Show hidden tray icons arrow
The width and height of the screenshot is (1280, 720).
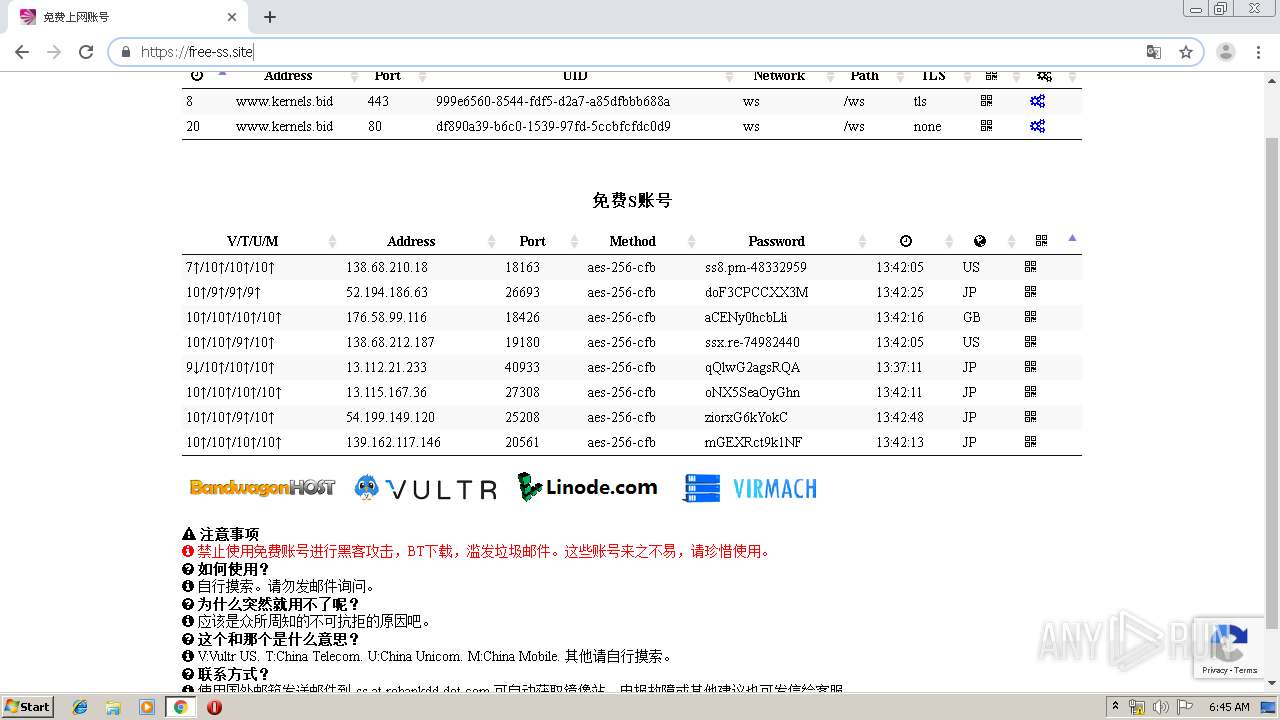tap(1117, 707)
